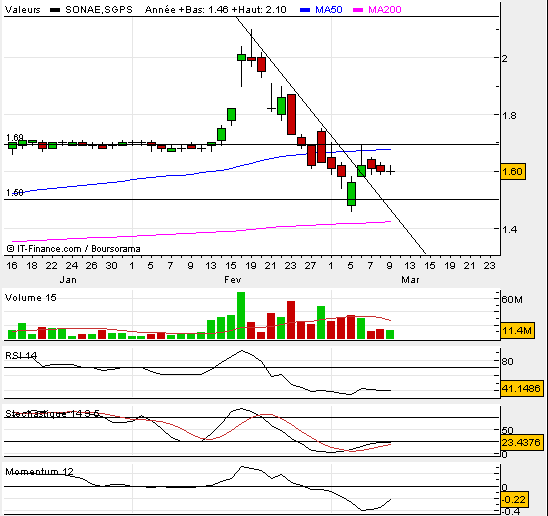548x516 pixels.
Task: Click the yellow -0.22 momentum value tag
Action: (x=514, y=500)
